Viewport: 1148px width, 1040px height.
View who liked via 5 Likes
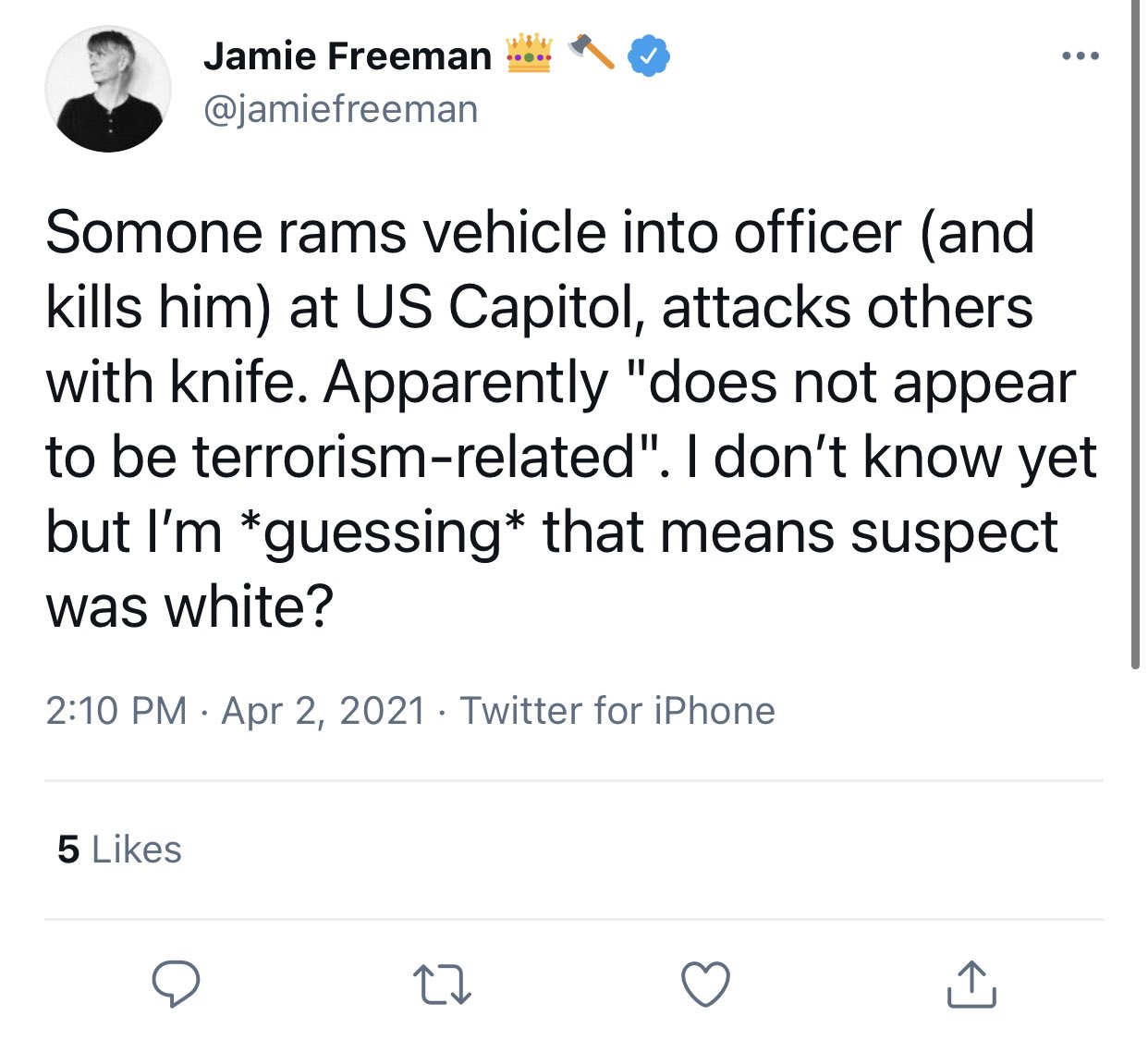pyautogui.click(x=119, y=850)
